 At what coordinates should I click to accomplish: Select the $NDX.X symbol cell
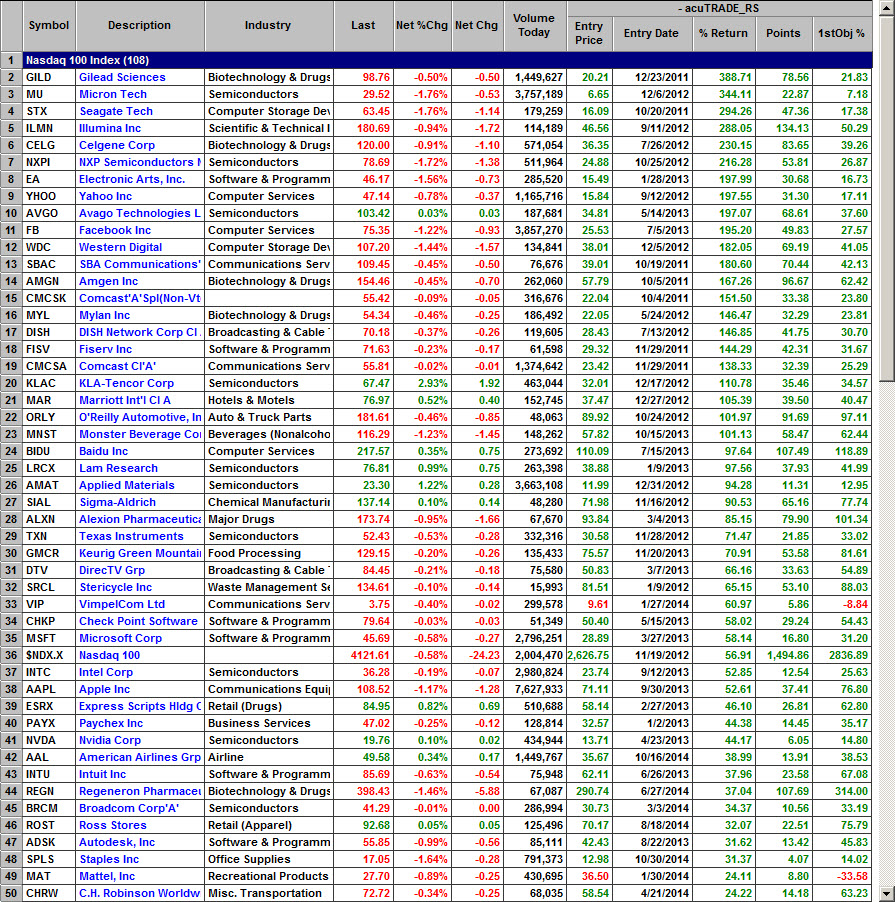(x=49, y=655)
